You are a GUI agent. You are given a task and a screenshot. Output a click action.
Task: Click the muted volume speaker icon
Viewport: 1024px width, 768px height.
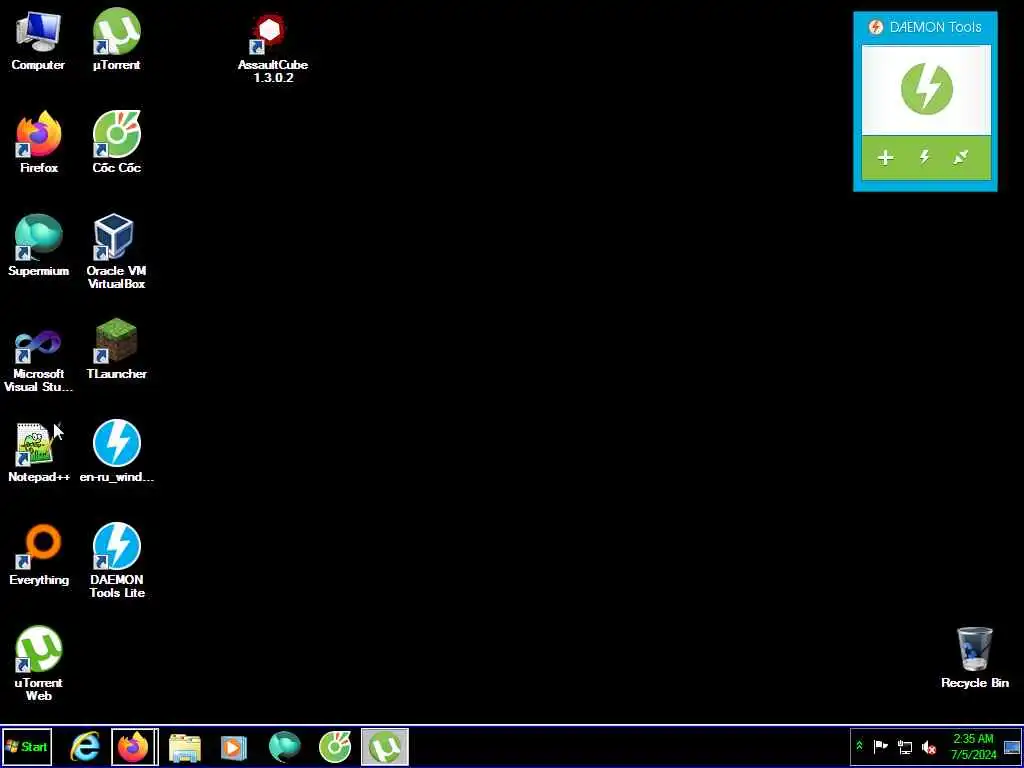point(928,747)
